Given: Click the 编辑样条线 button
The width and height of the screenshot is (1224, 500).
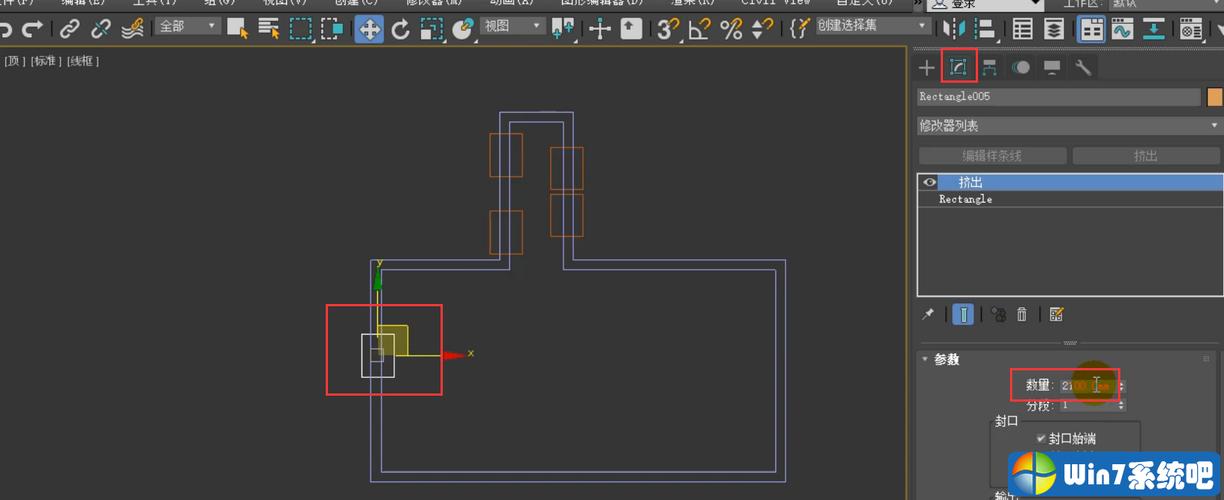Looking at the screenshot, I should (x=992, y=156).
